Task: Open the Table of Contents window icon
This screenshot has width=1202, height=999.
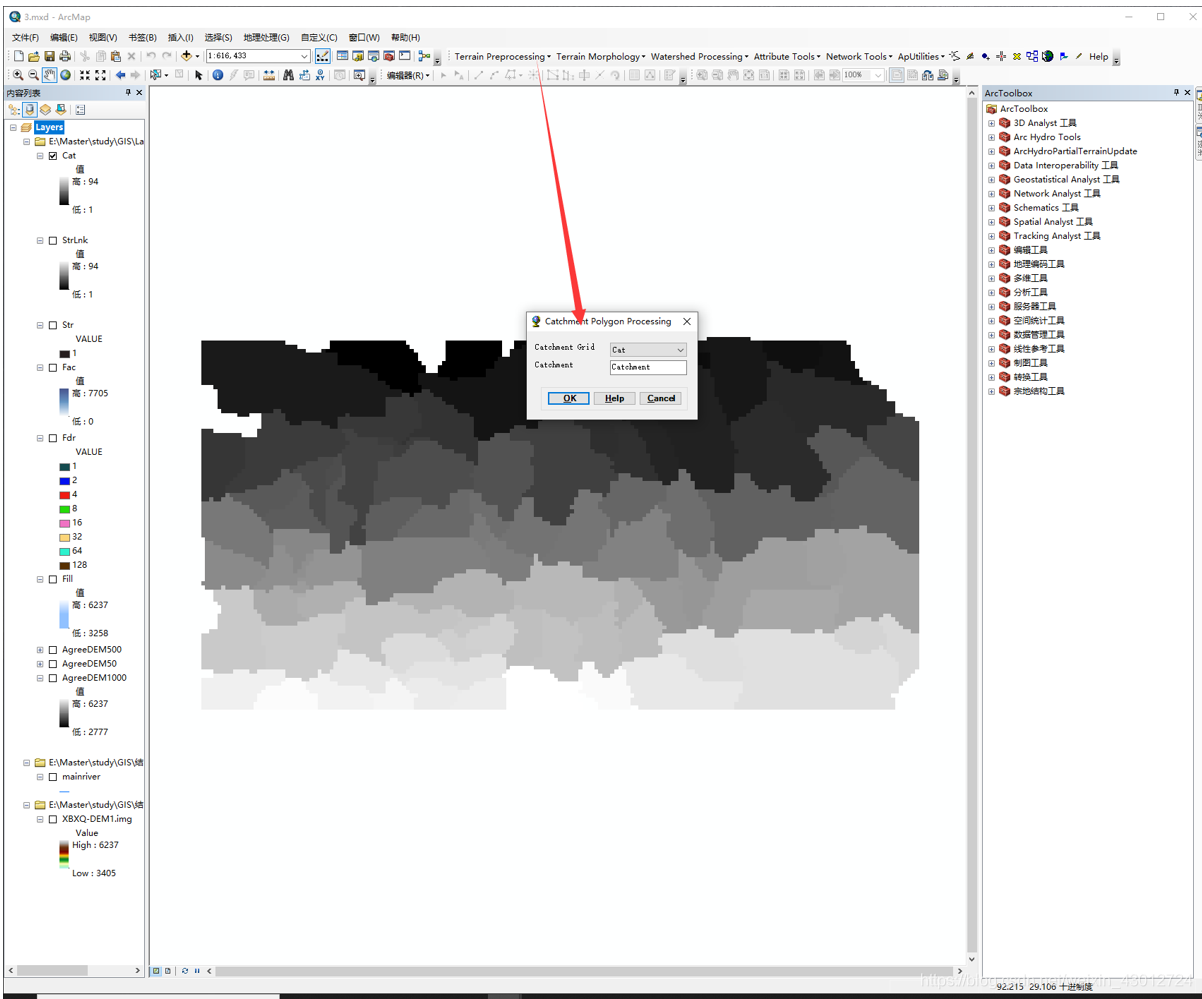Action: (x=342, y=56)
